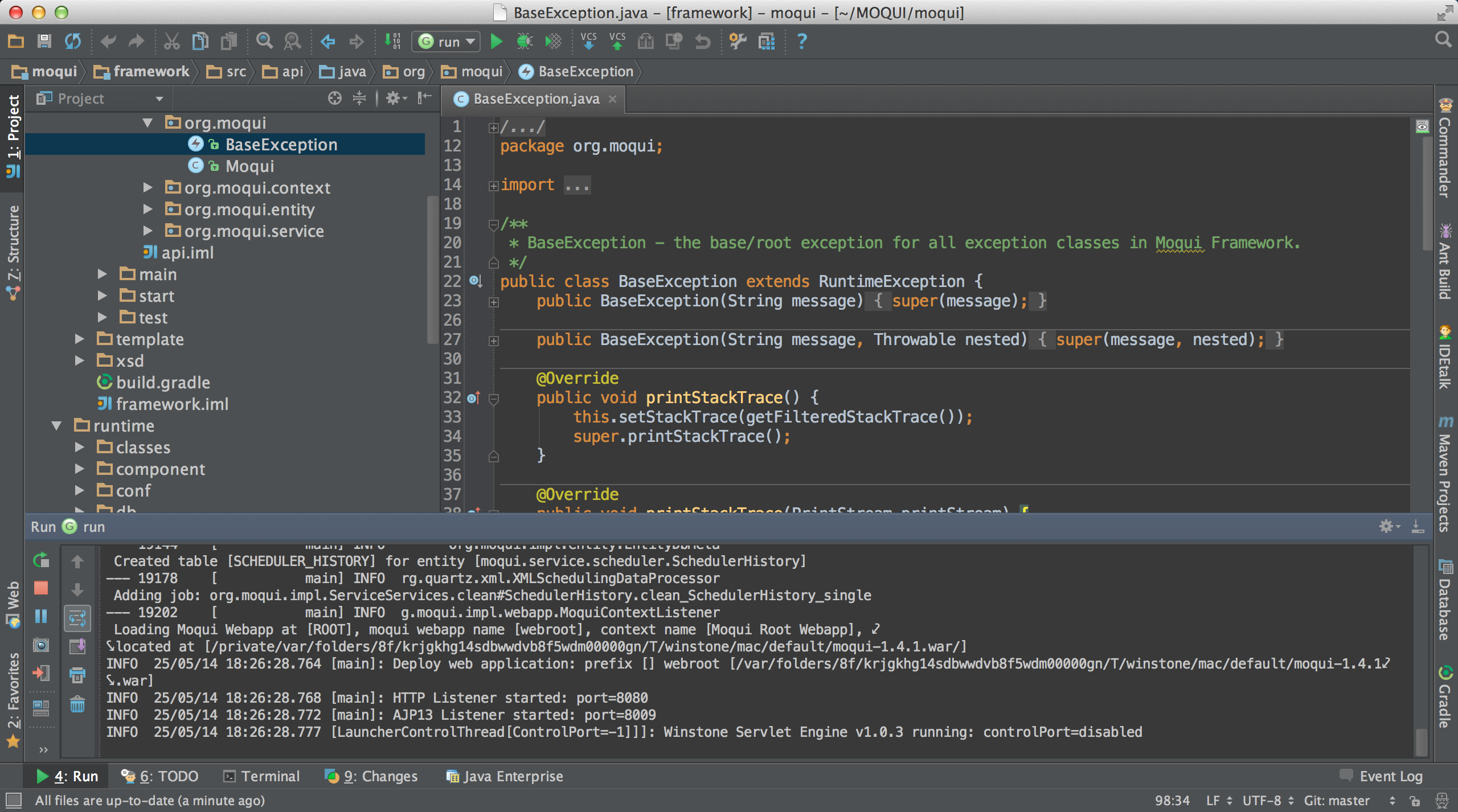The width and height of the screenshot is (1458, 812).
Task: Open the Terminal tool tab
Action: tap(262, 776)
